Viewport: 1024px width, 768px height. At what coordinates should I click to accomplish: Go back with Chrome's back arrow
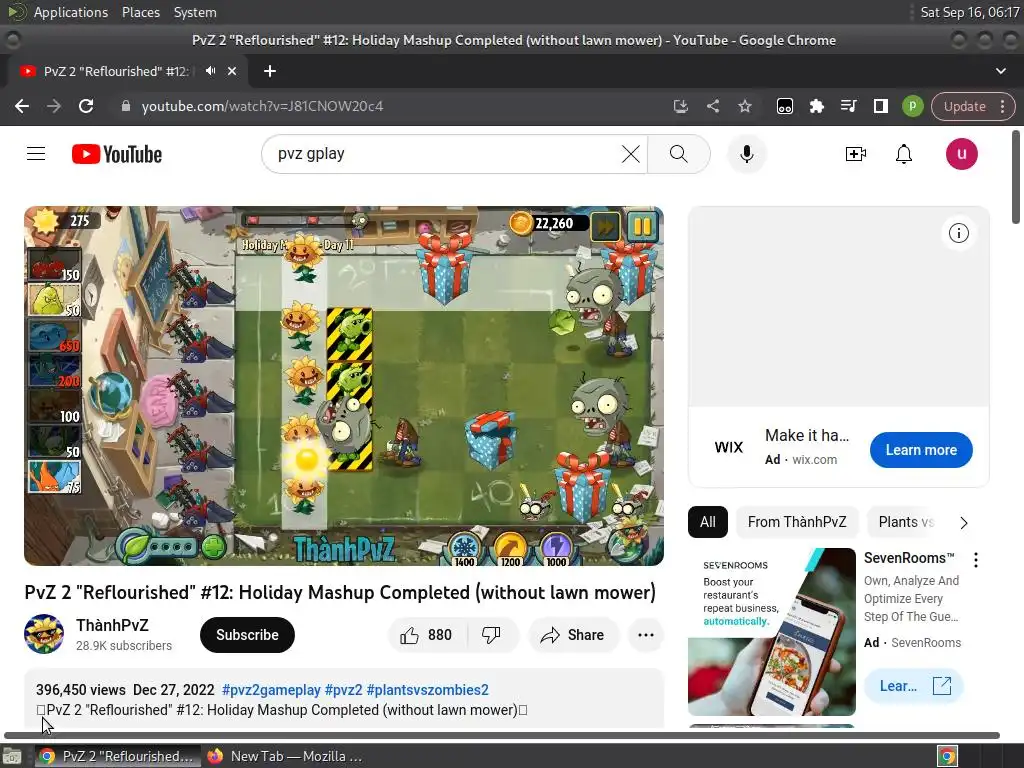22,106
